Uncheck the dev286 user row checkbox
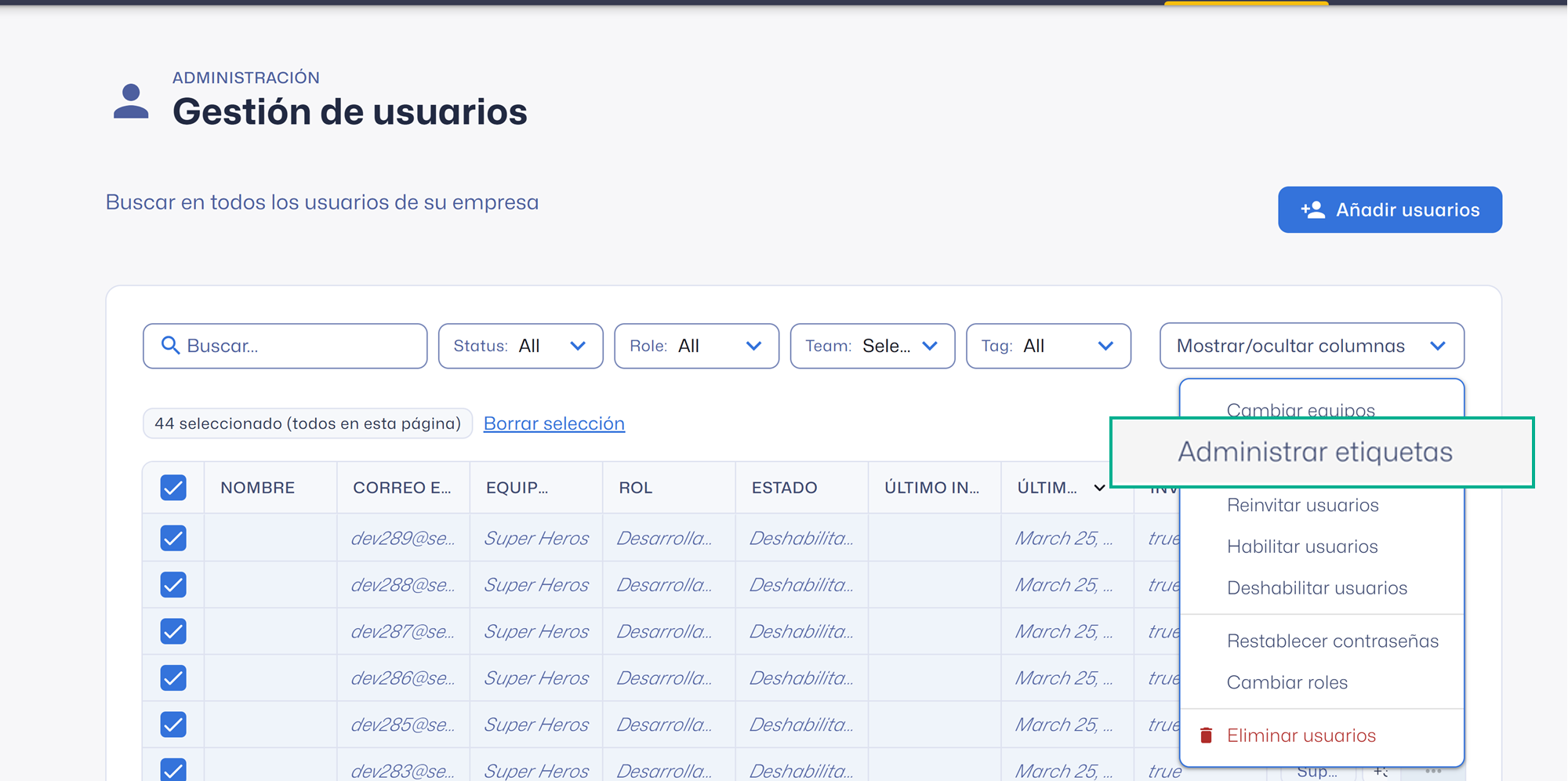This screenshot has height=781, width=1568. tap(173, 677)
